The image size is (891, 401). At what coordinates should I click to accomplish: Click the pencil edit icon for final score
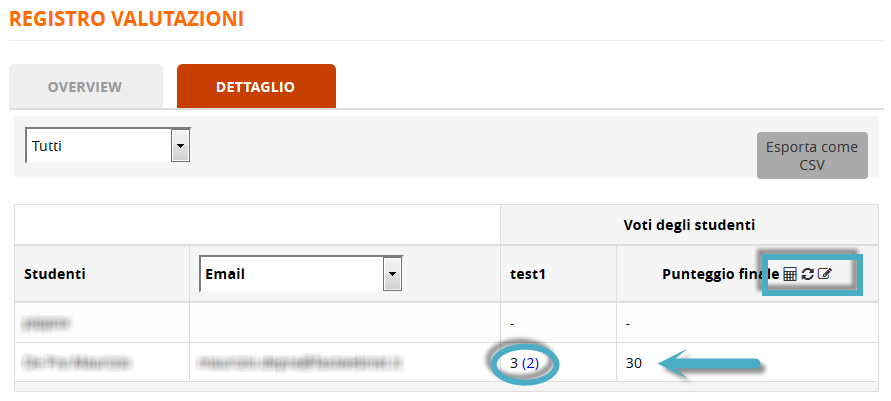(x=825, y=274)
